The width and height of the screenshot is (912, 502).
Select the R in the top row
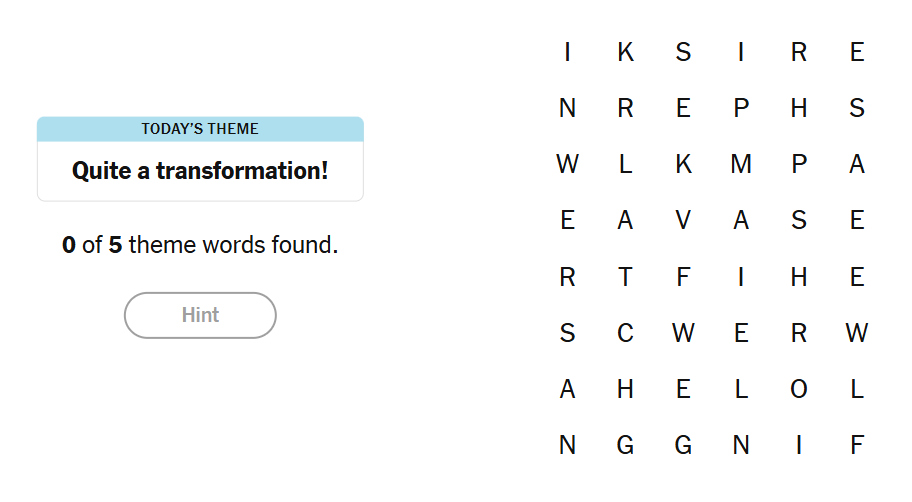(799, 52)
